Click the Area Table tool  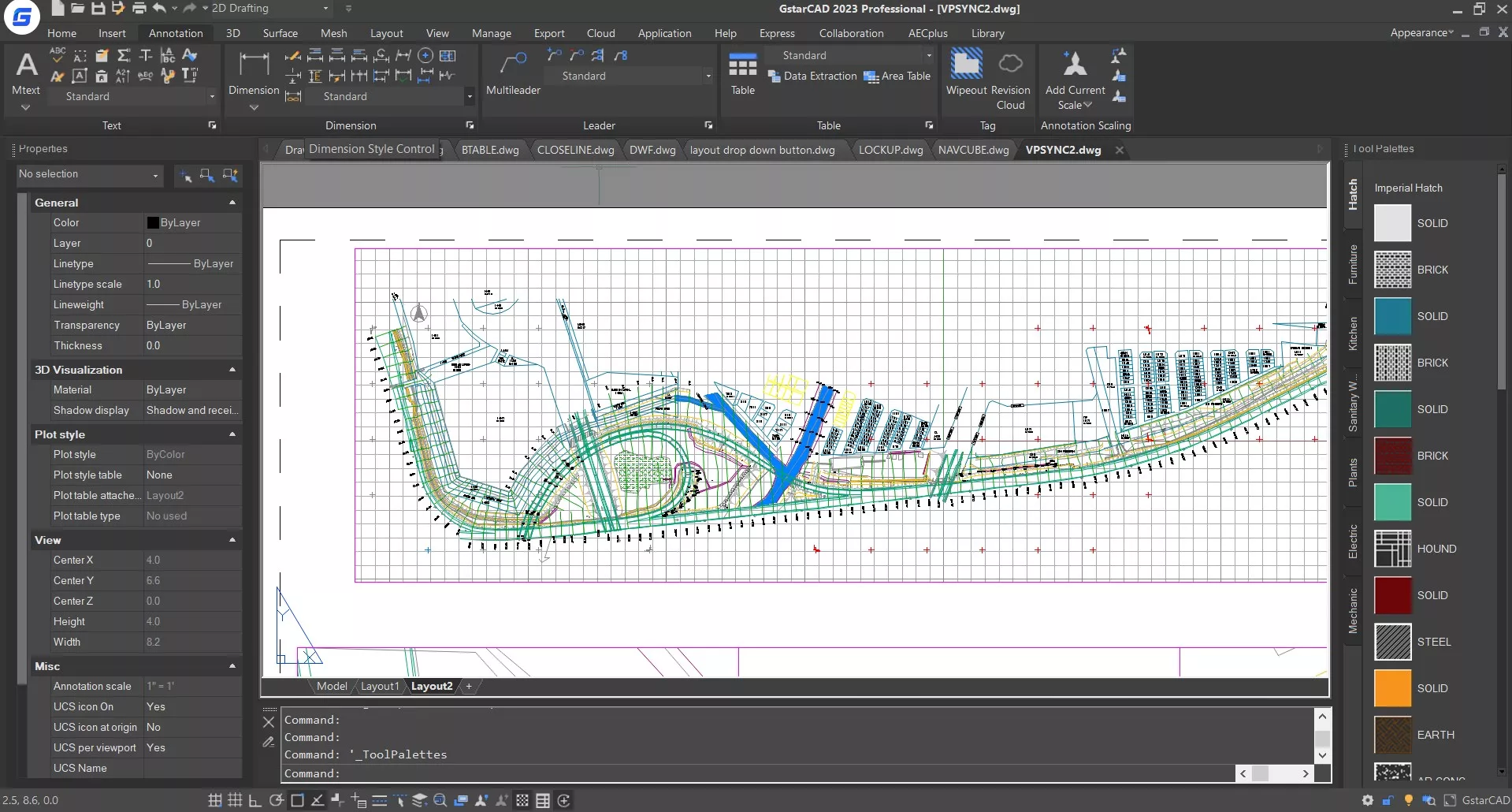click(x=897, y=76)
